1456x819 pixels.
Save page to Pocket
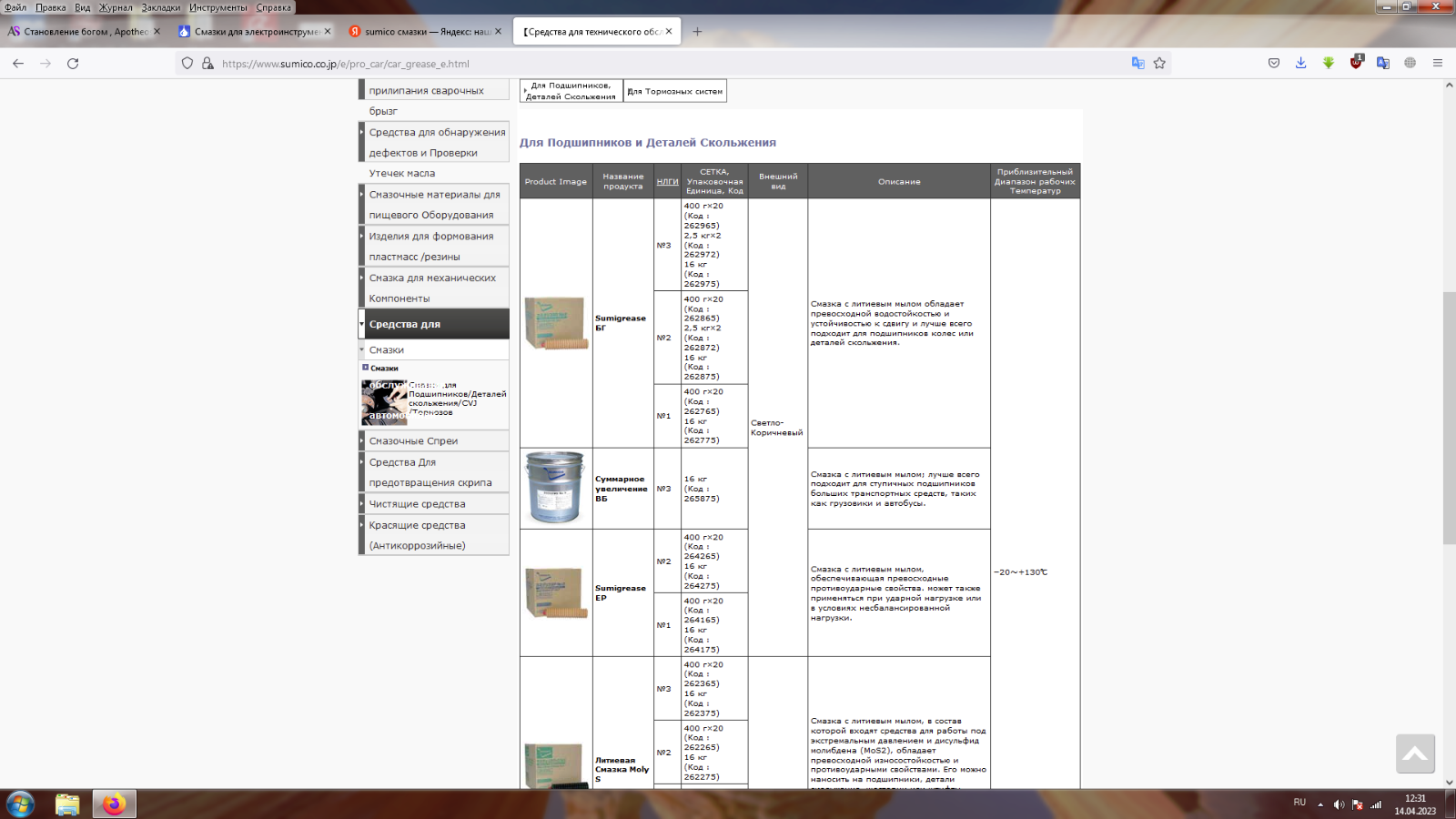[1274, 63]
